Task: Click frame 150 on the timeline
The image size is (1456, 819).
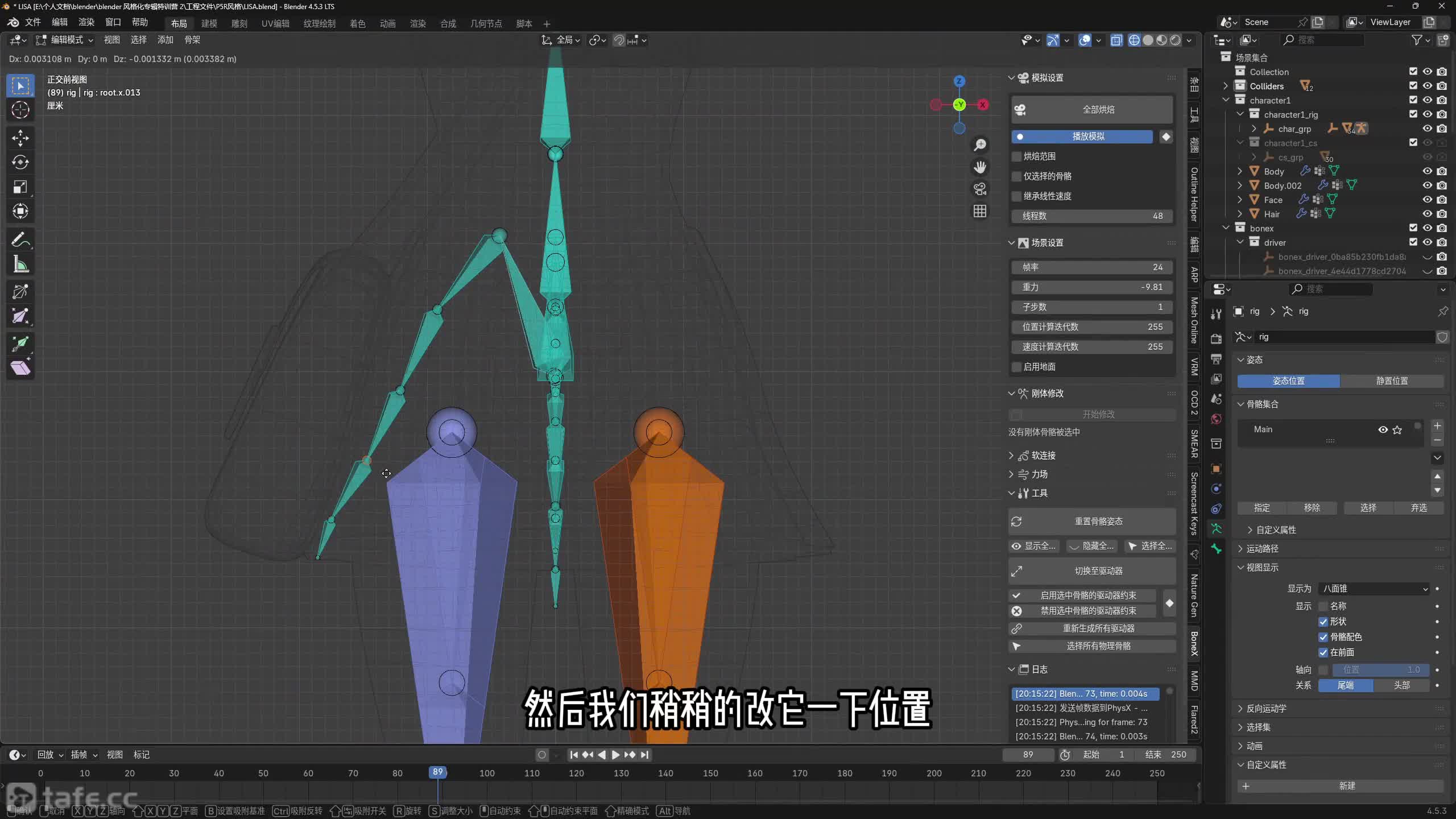Action: (710, 773)
